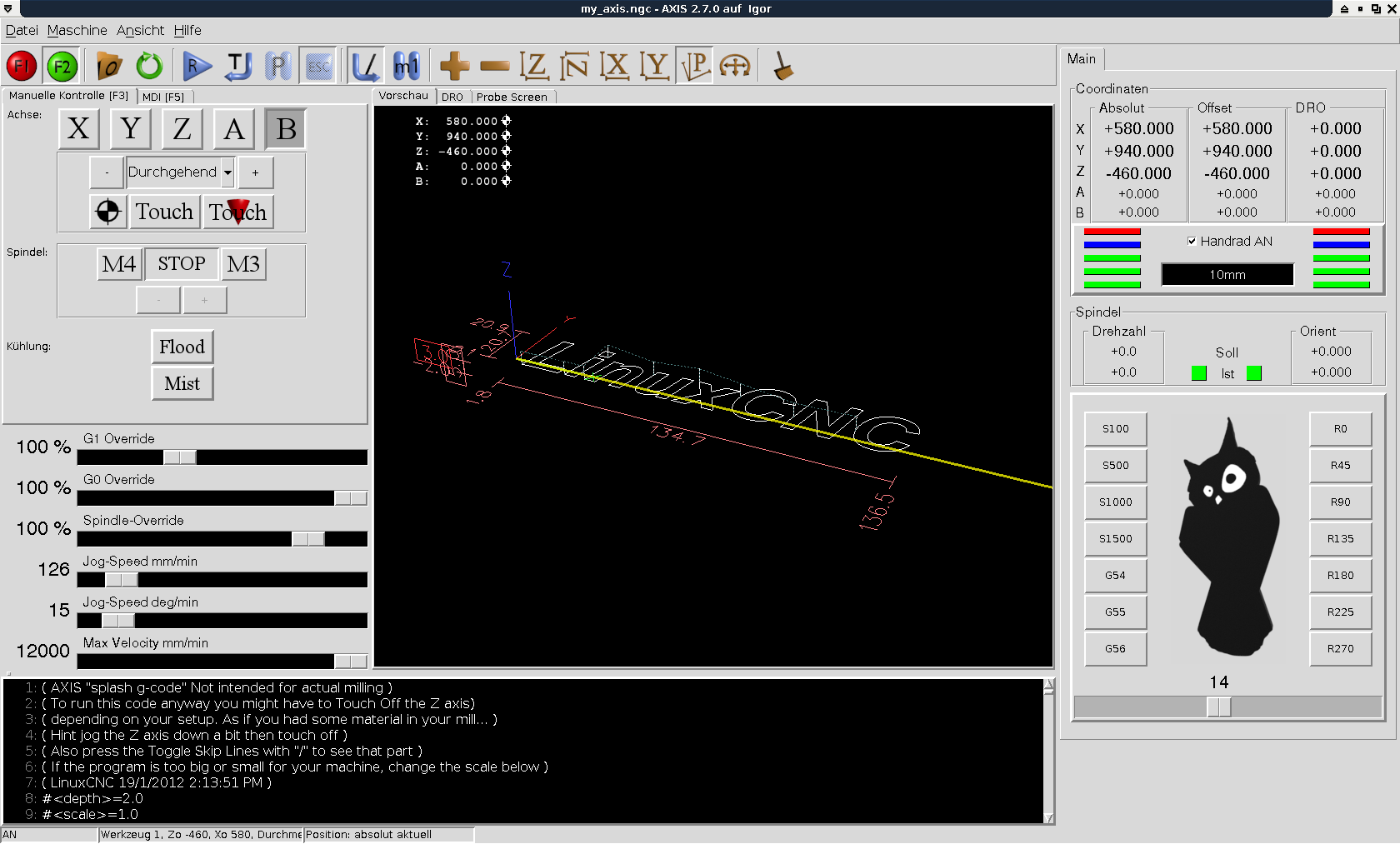Switch to X side view
Screen dimensions: 1400x844
615,66
